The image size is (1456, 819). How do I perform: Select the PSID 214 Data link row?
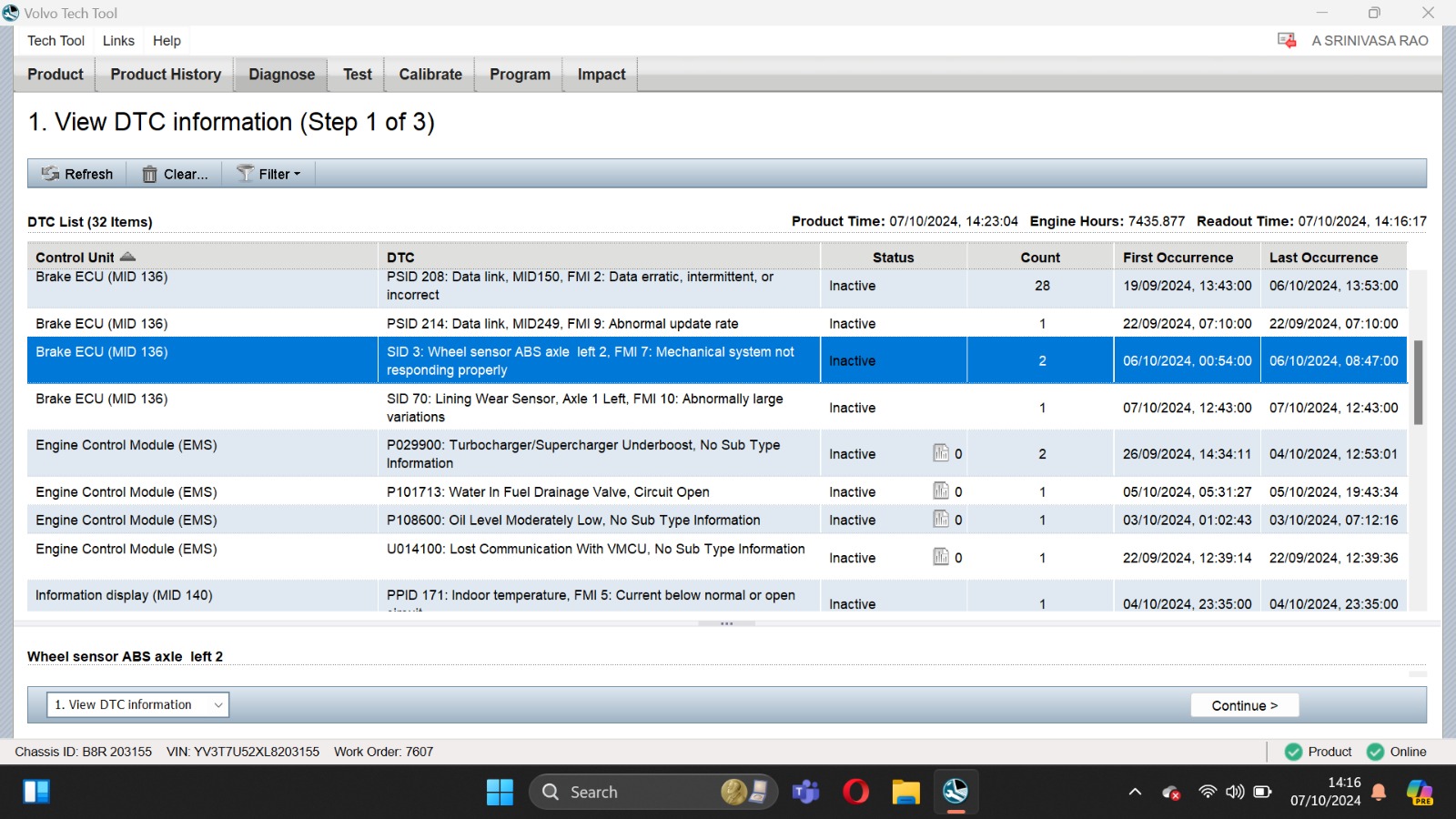coord(717,323)
